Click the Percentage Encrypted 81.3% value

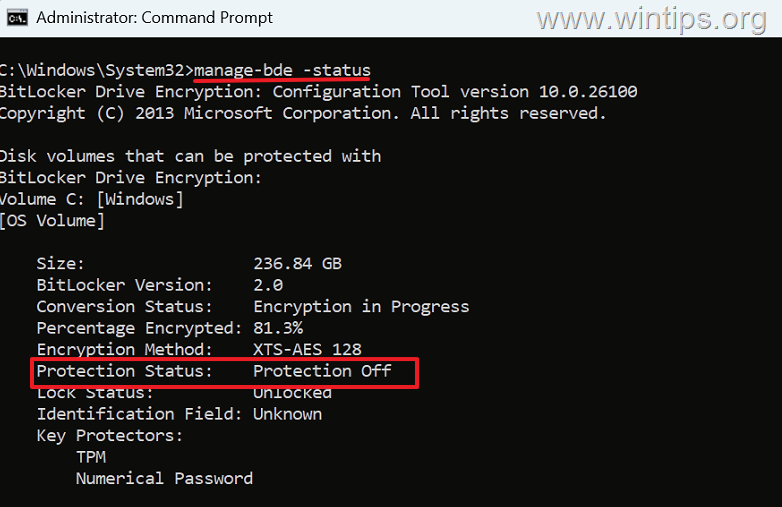(x=278, y=328)
